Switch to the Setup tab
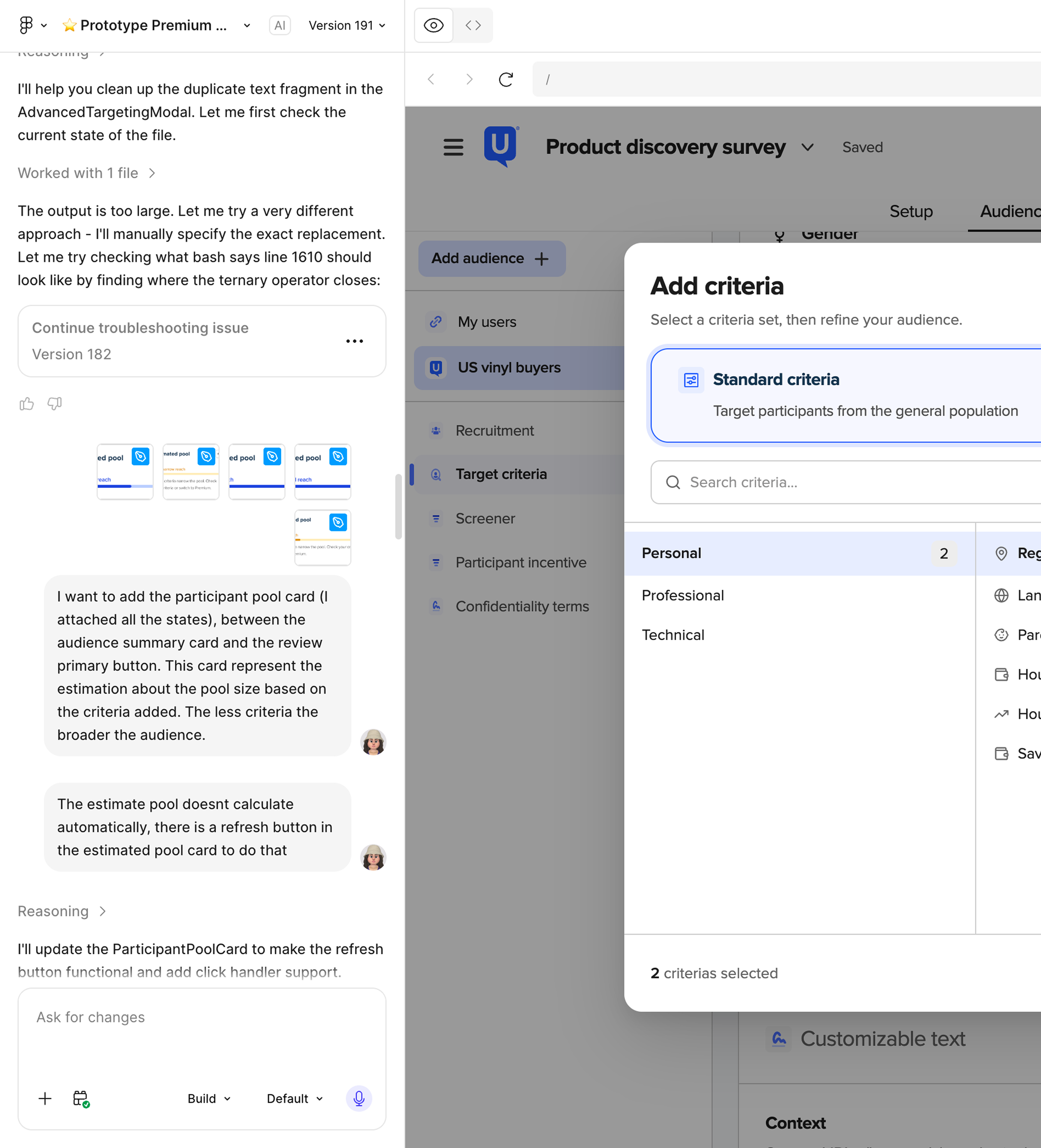Screen dimensions: 1041x1148 click(911, 211)
